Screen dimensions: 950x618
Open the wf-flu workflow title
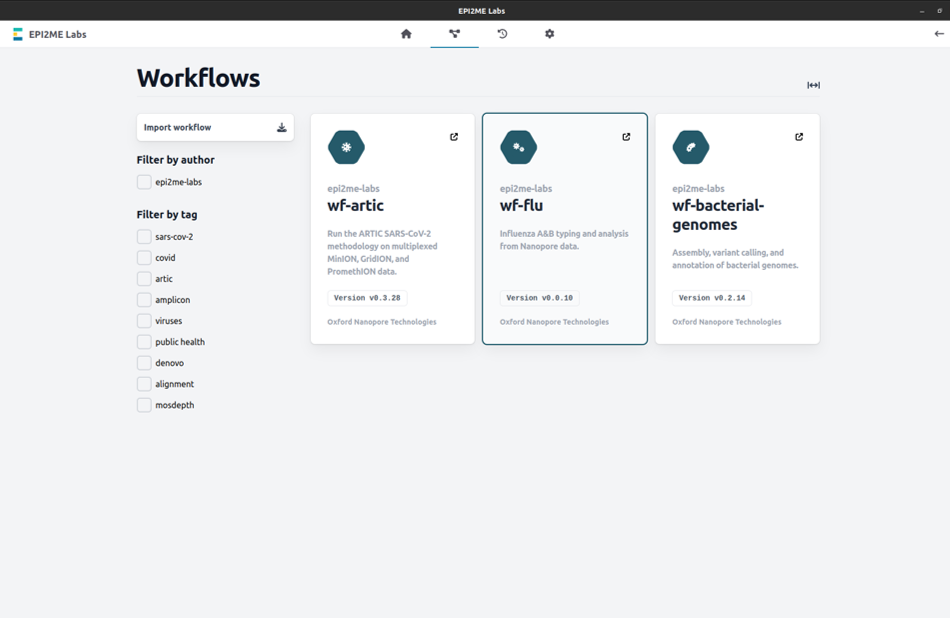(x=521, y=205)
